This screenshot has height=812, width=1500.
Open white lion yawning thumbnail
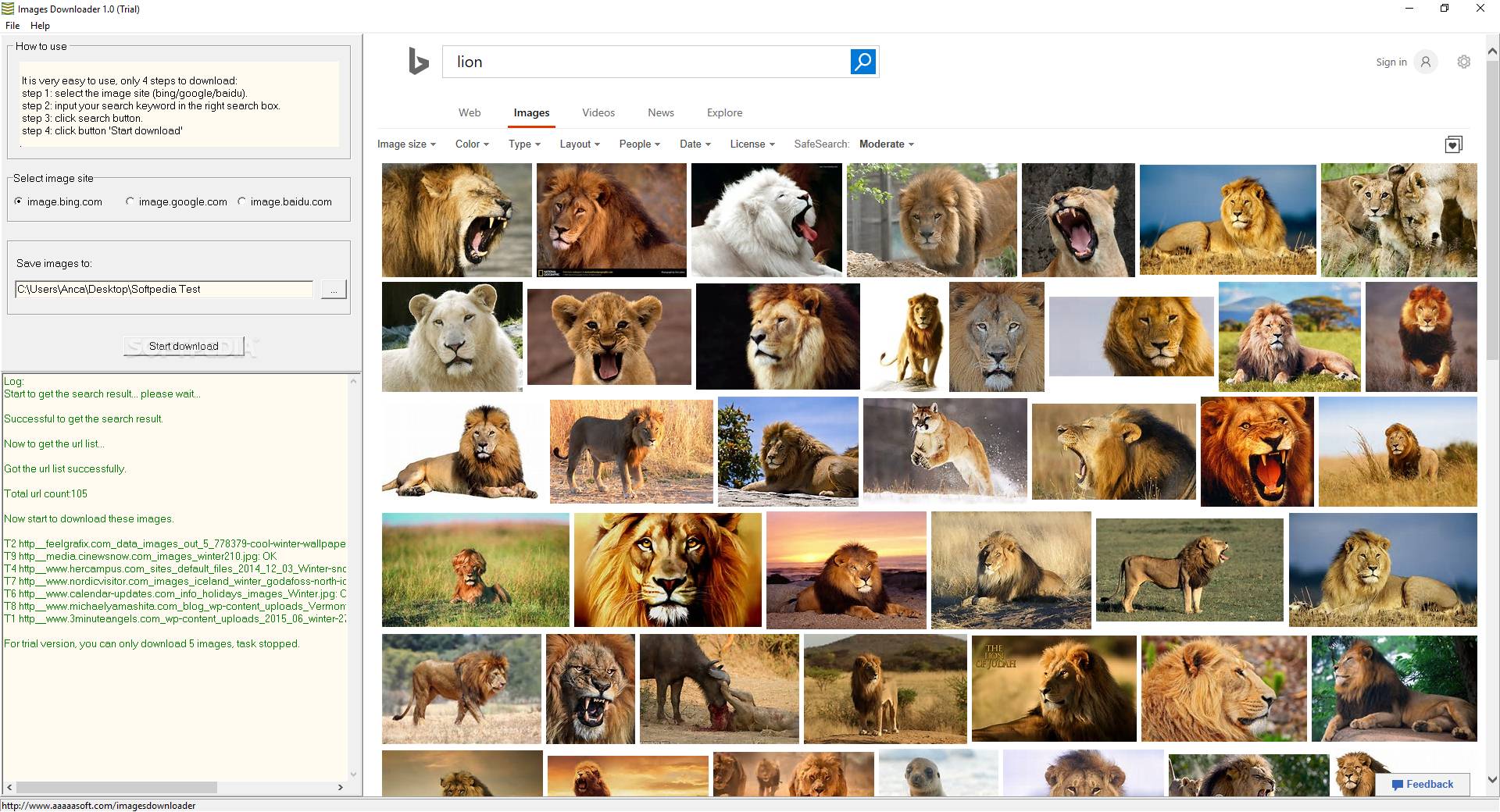[766, 220]
